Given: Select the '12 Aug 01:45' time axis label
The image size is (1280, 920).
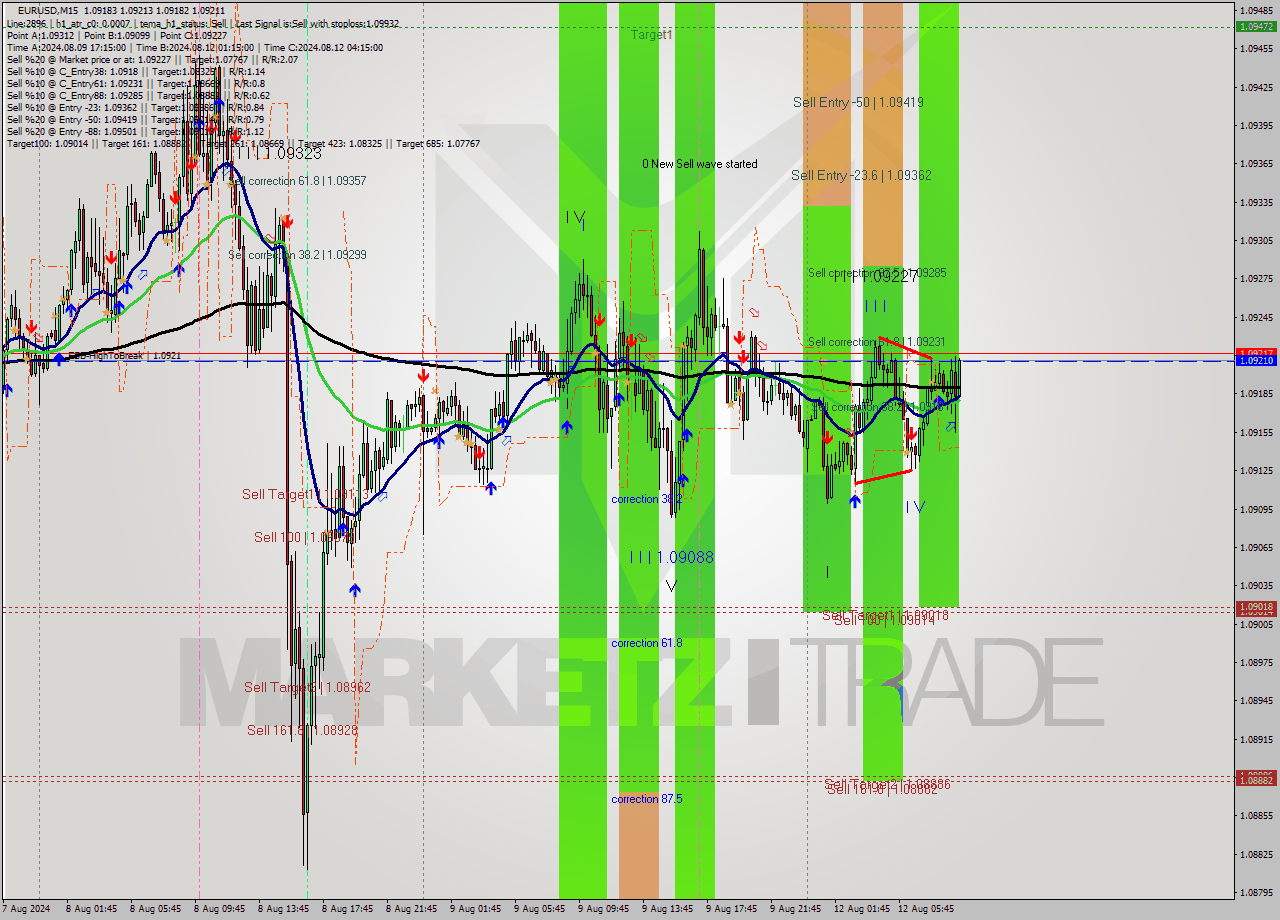Looking at the screenshot, I should click(x=862, y=909).
